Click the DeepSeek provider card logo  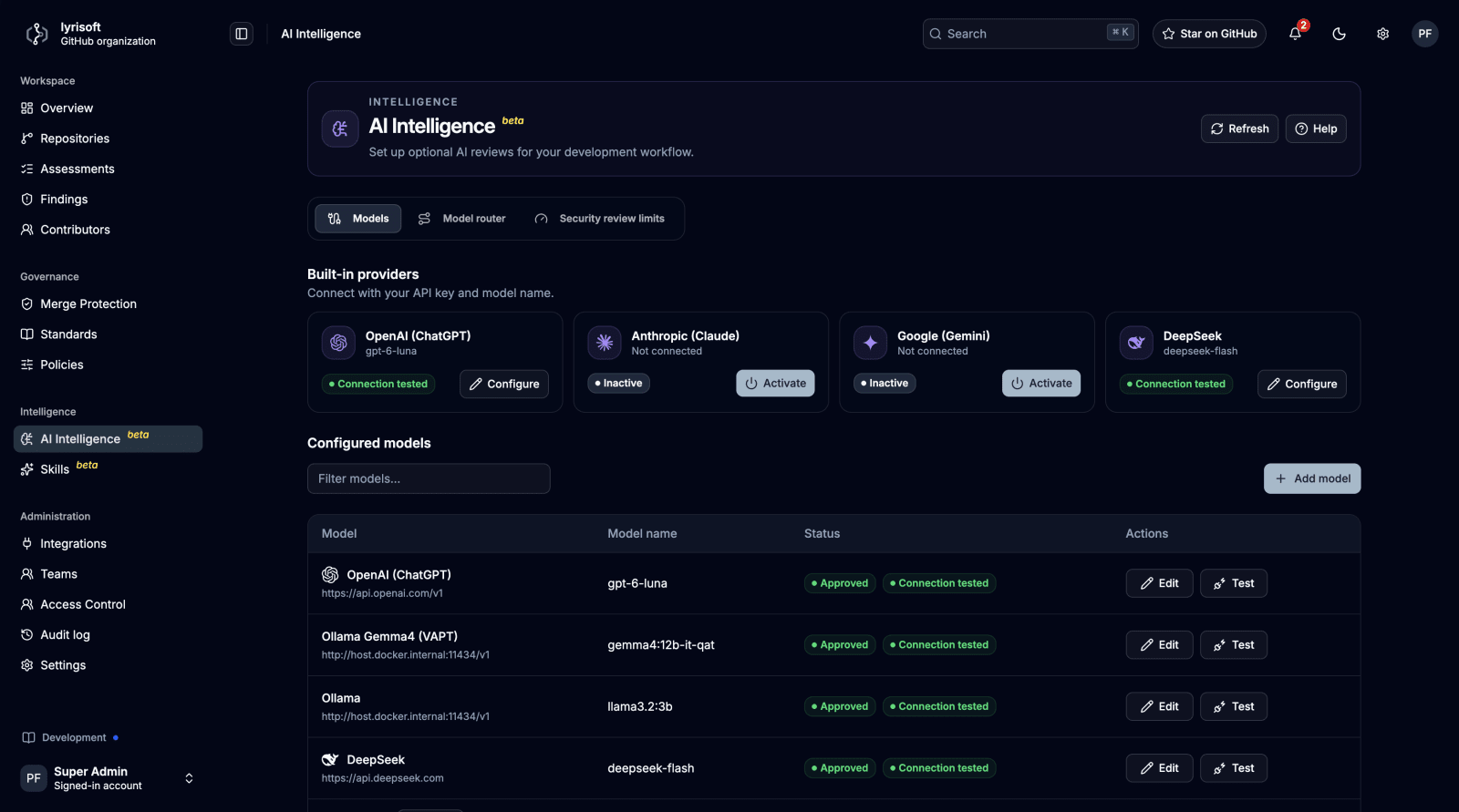(1136, 343)
